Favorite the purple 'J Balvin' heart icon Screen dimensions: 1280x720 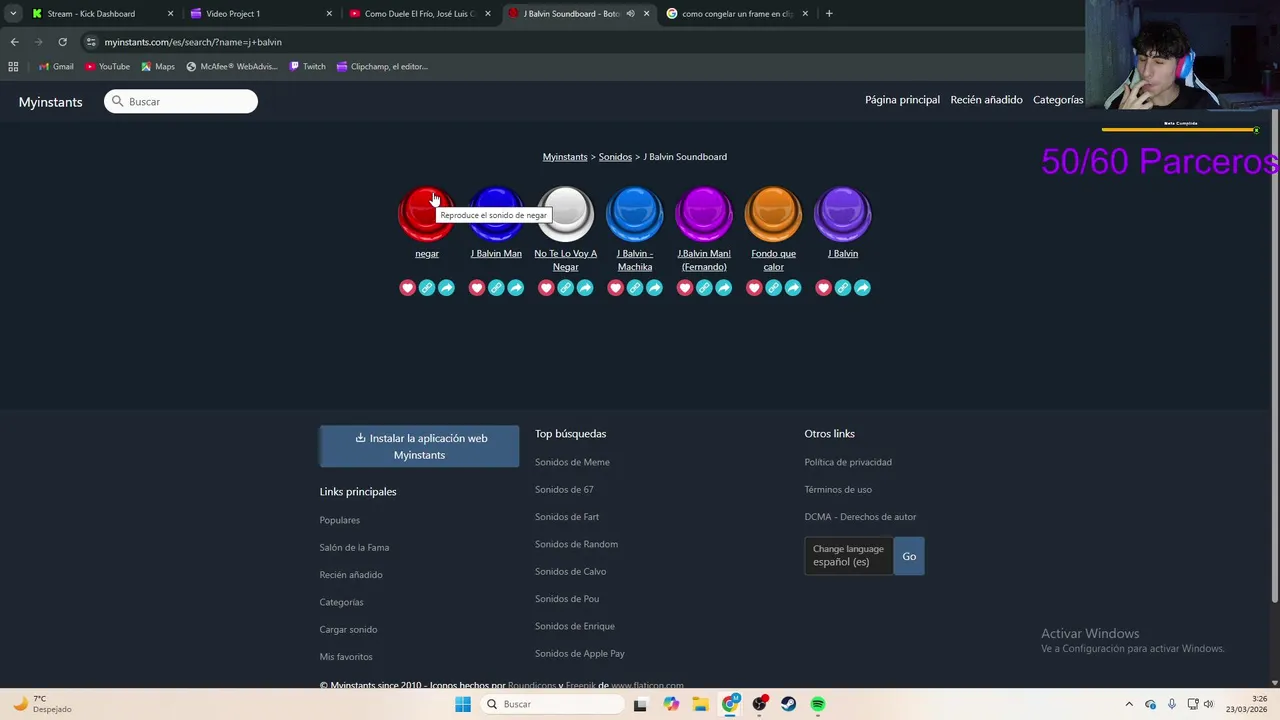coord(823,288)
